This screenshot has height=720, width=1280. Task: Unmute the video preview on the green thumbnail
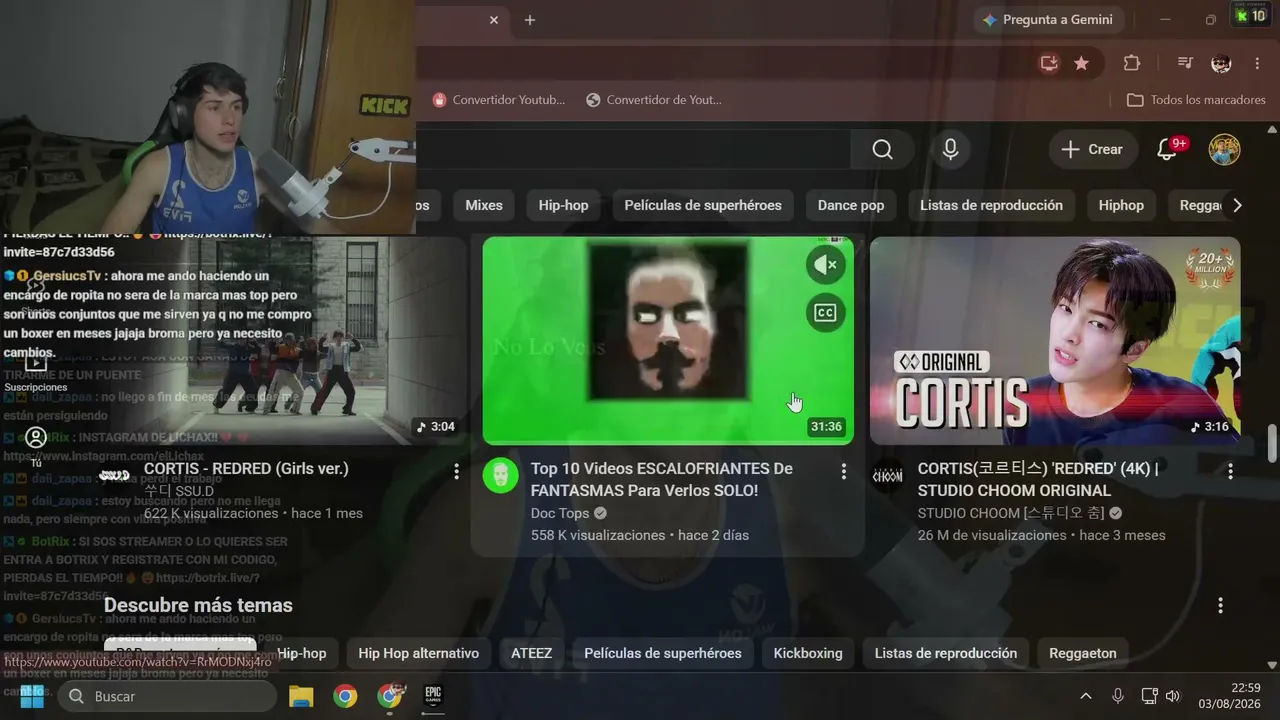click(x=825, y=265)
